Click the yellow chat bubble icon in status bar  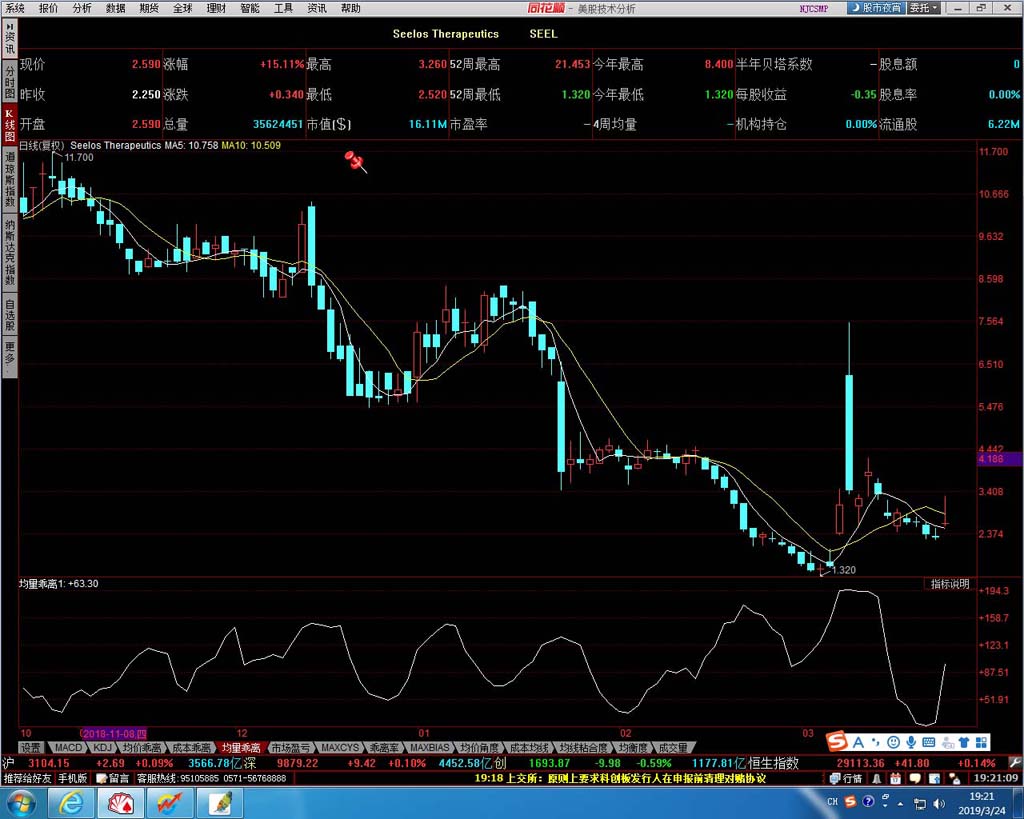(x=915, y=779)
